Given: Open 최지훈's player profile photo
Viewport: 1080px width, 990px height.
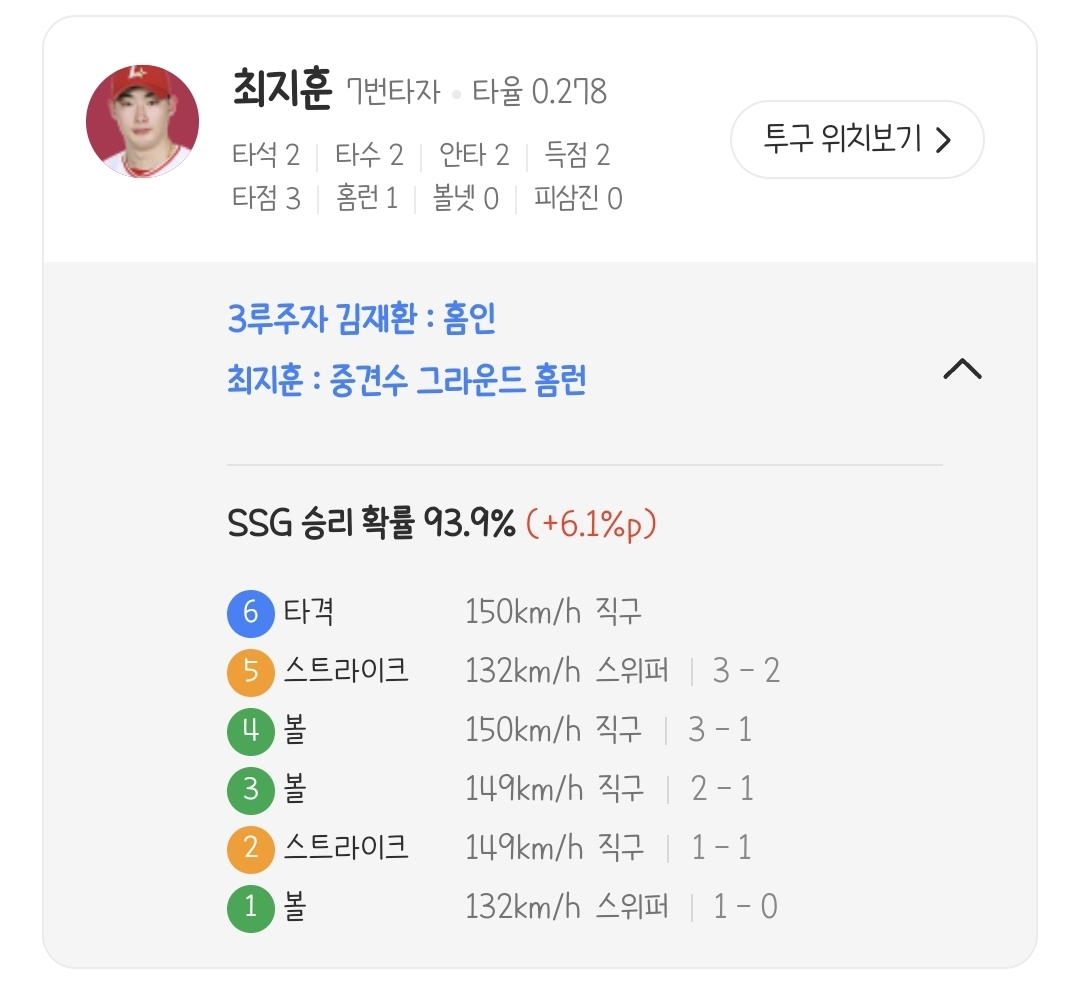Looking at the screenshot, I should [x=143, y=122].
